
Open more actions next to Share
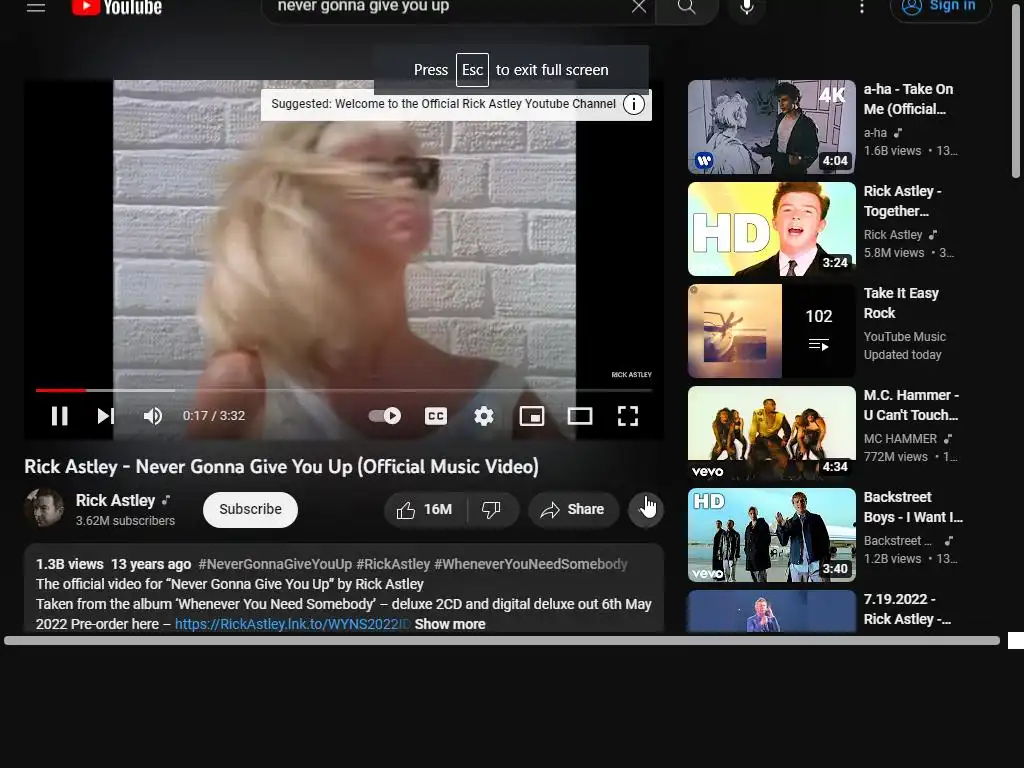646,509
